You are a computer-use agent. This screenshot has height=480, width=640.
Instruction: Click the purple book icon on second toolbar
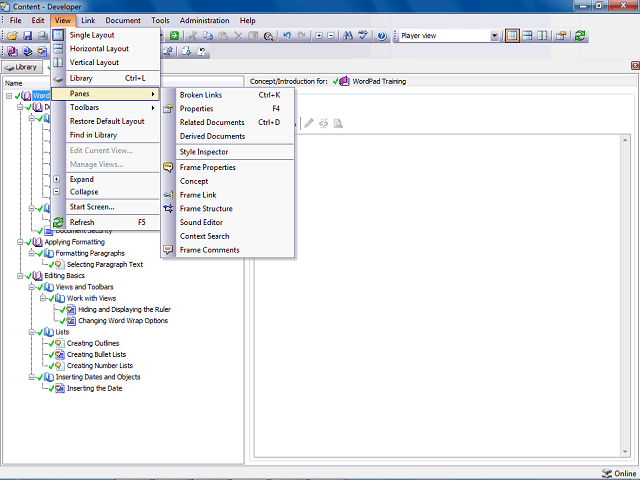pyautogui.click(x=12, y=51)
